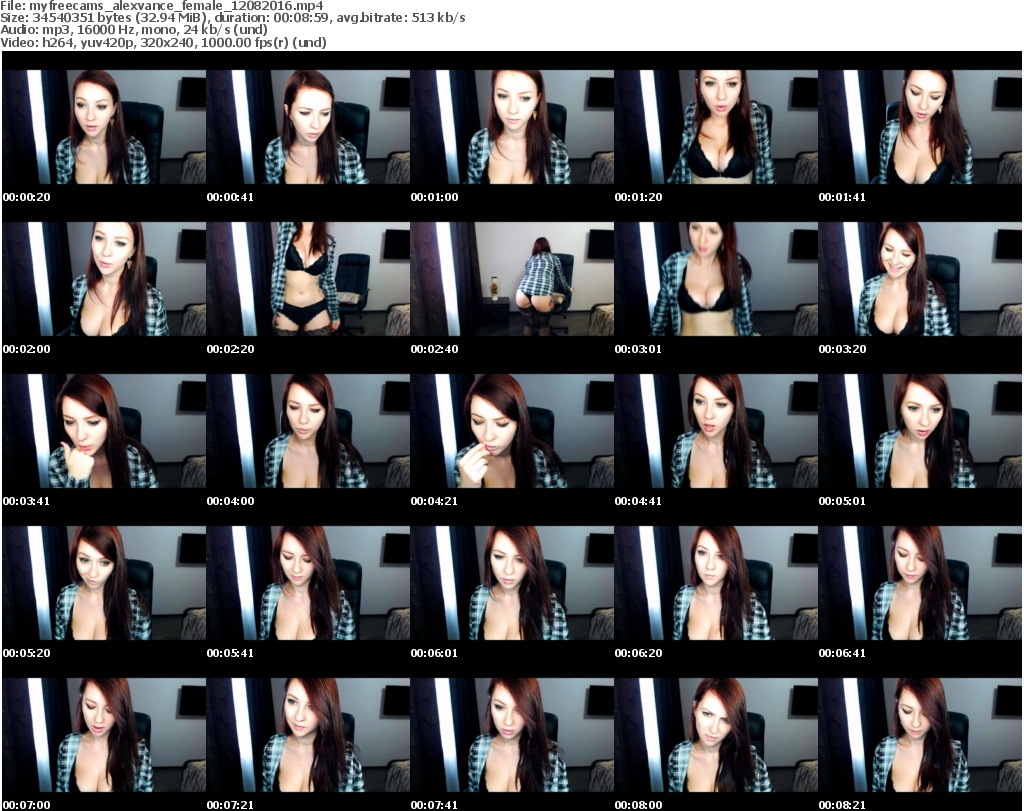Select the Size and duration info line

point(232,18)
